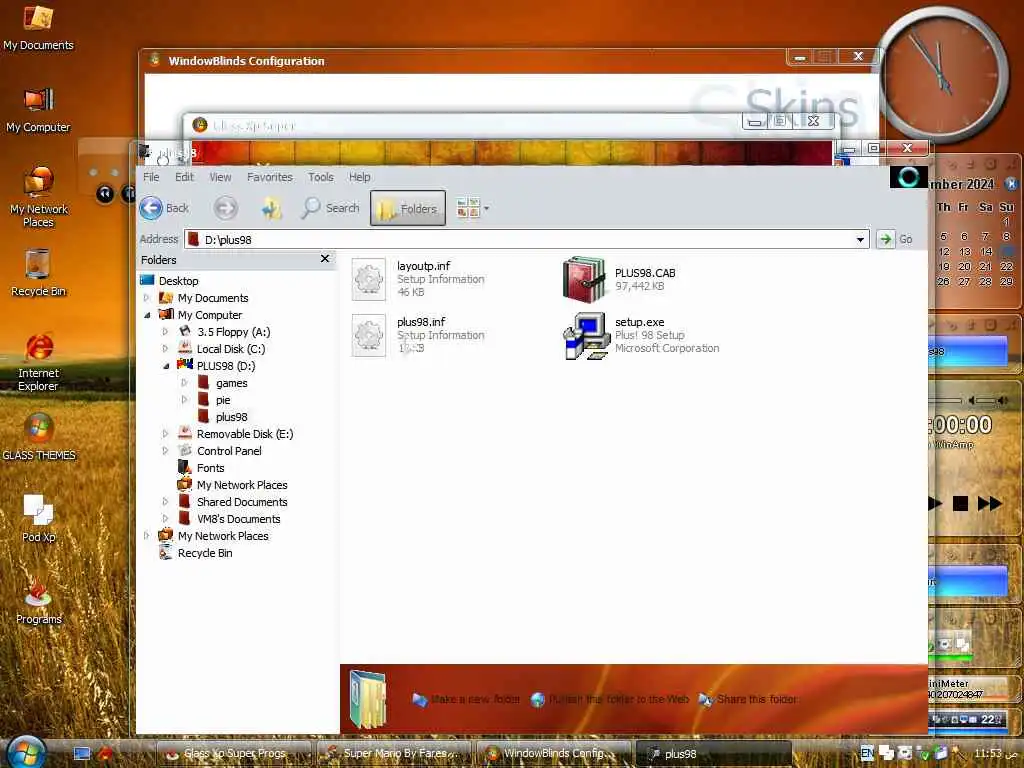Viewport: 1024px width, 768px height.
Task: Switch to WindowBlinds Config taskbar button
Action: tap(553, 754)
